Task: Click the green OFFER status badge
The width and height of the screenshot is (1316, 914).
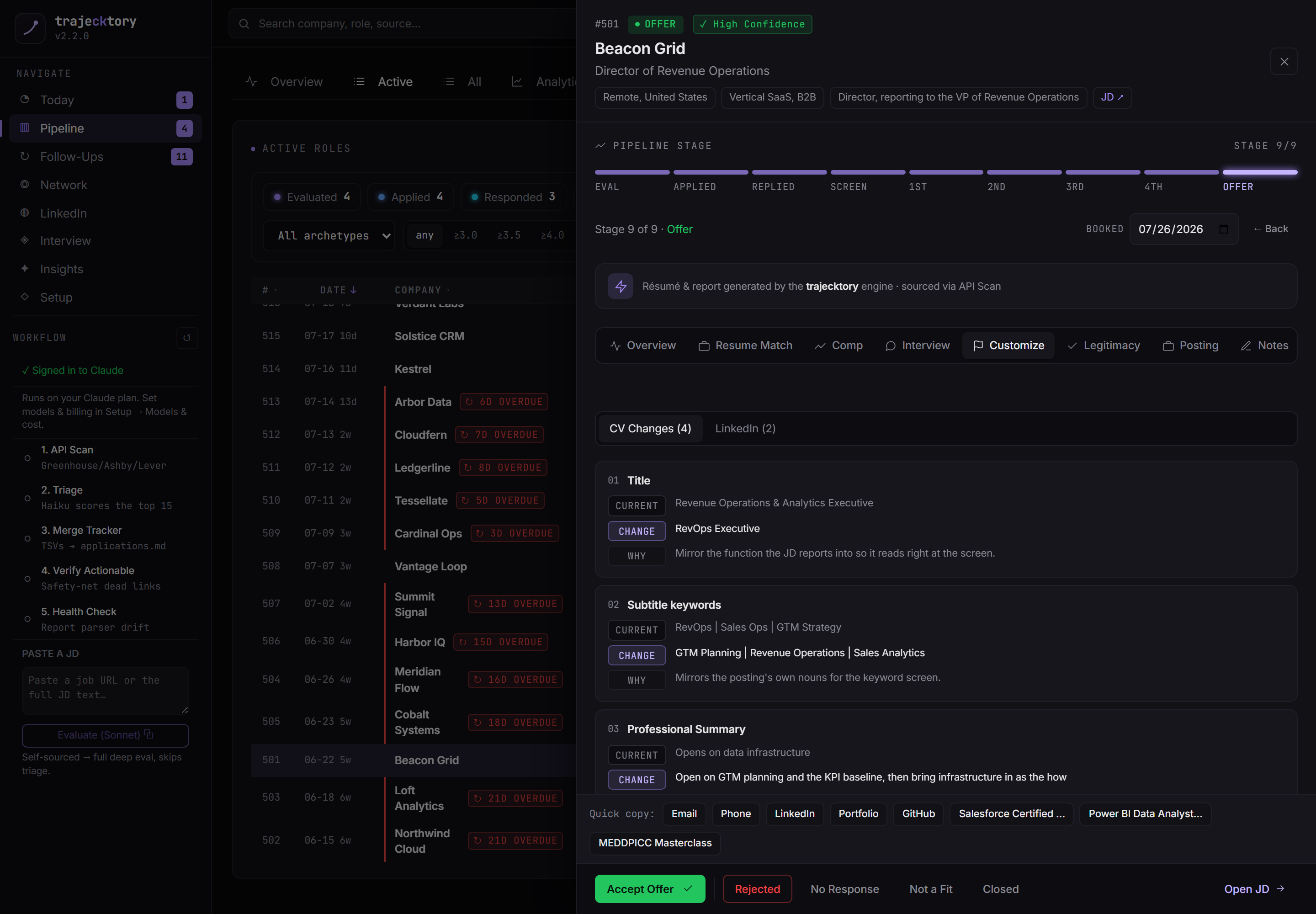Action: [655, 24]
